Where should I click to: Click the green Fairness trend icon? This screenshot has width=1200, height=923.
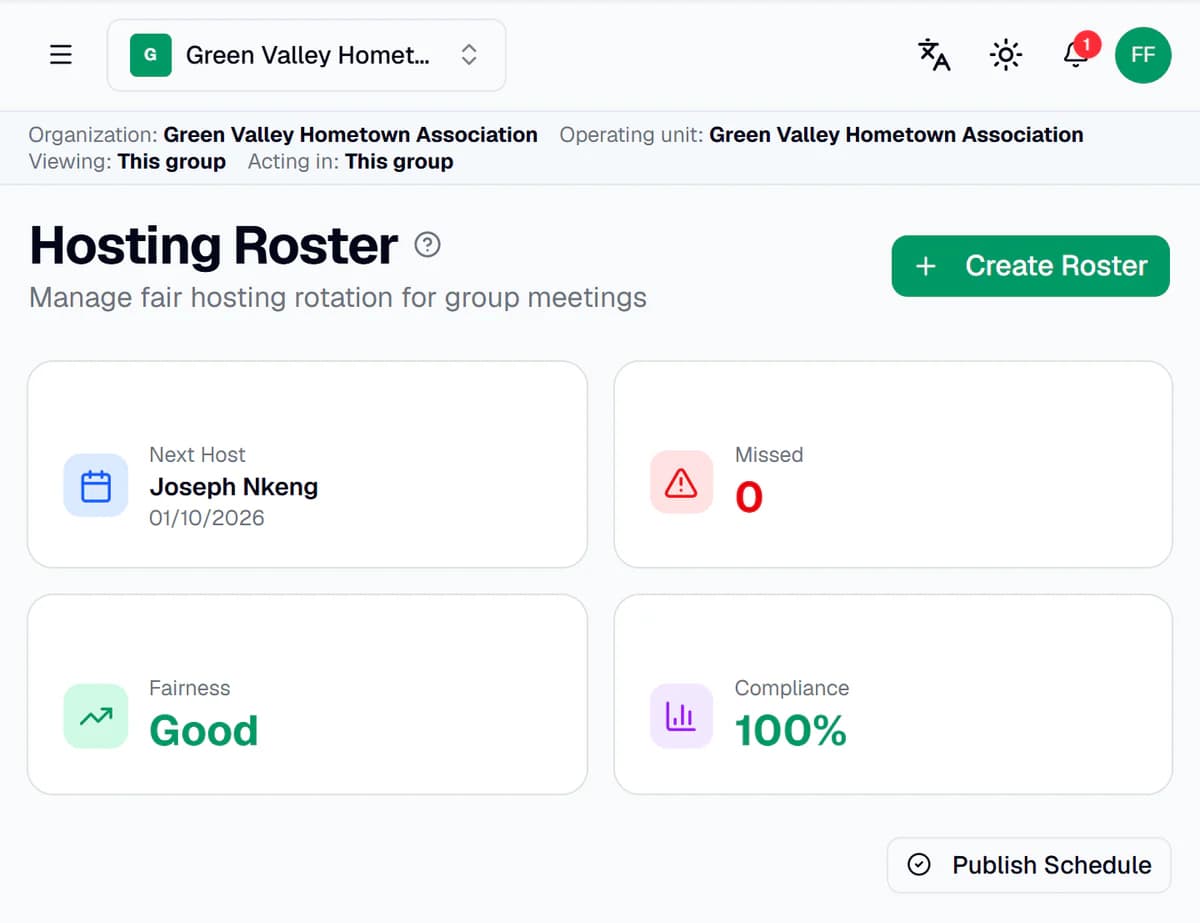point(96,716)
